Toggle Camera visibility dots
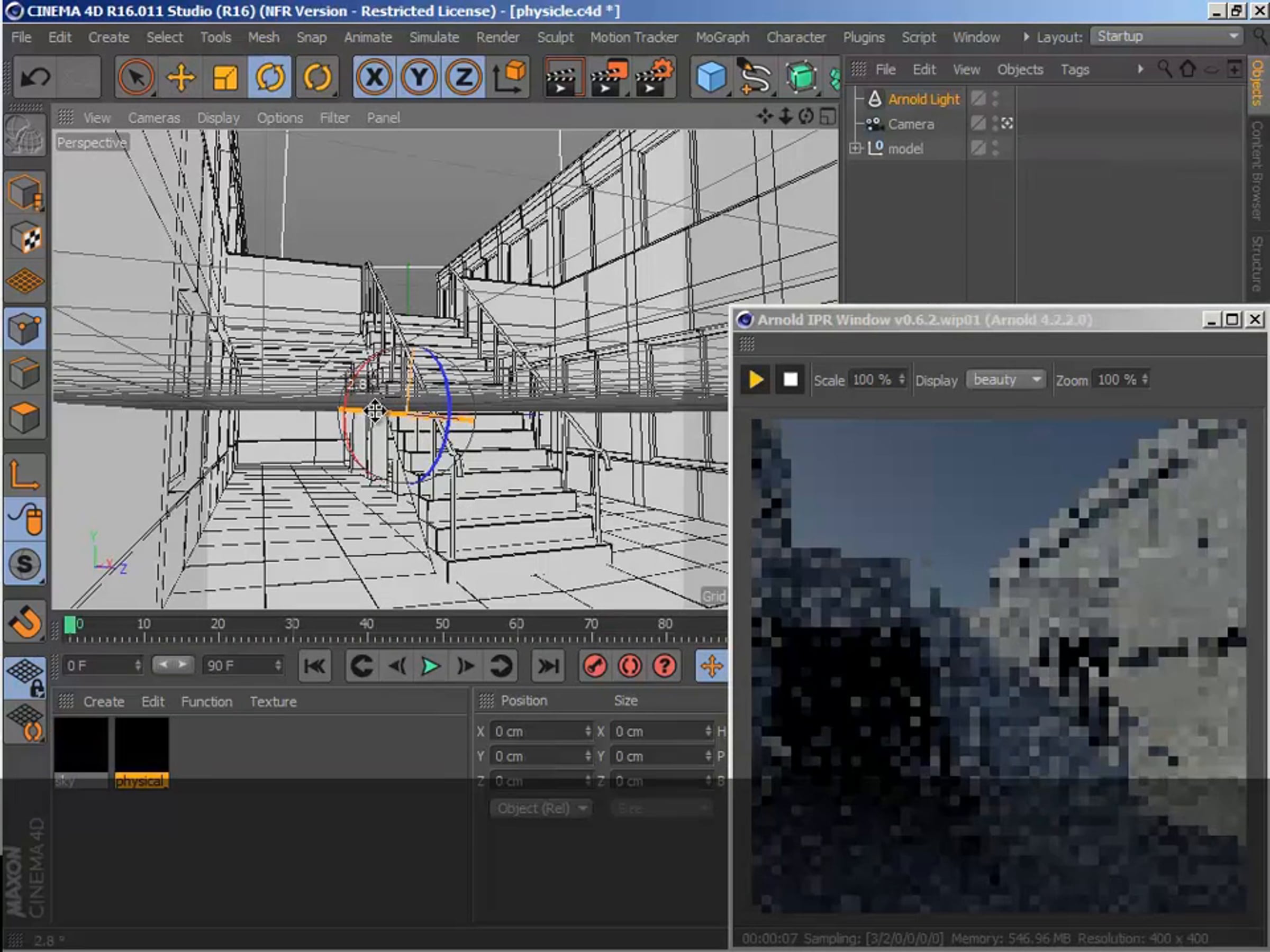Image resolution: width=1270 pixels, height=952 pixels. (995, 123)
